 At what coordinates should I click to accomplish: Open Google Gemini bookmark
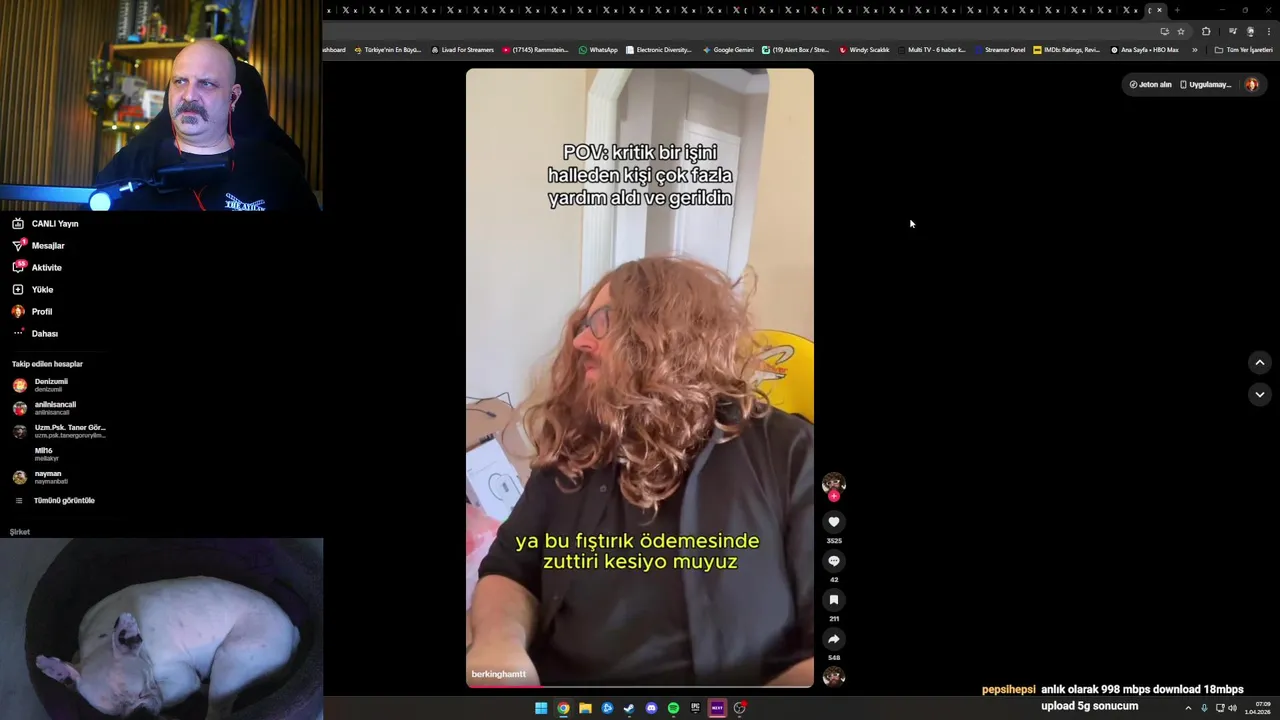[x=728, y=50]
